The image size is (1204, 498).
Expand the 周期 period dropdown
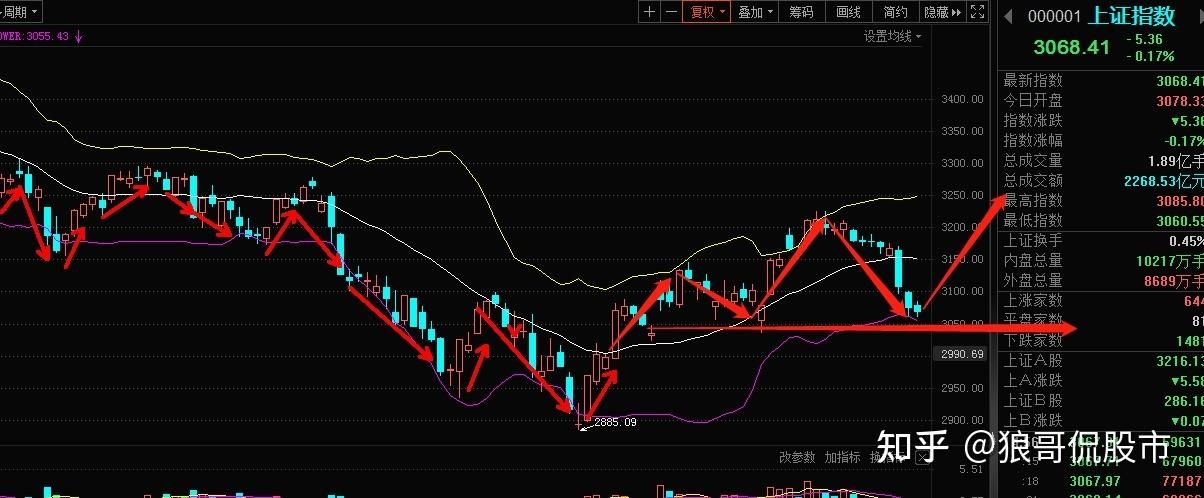(20, 12)
